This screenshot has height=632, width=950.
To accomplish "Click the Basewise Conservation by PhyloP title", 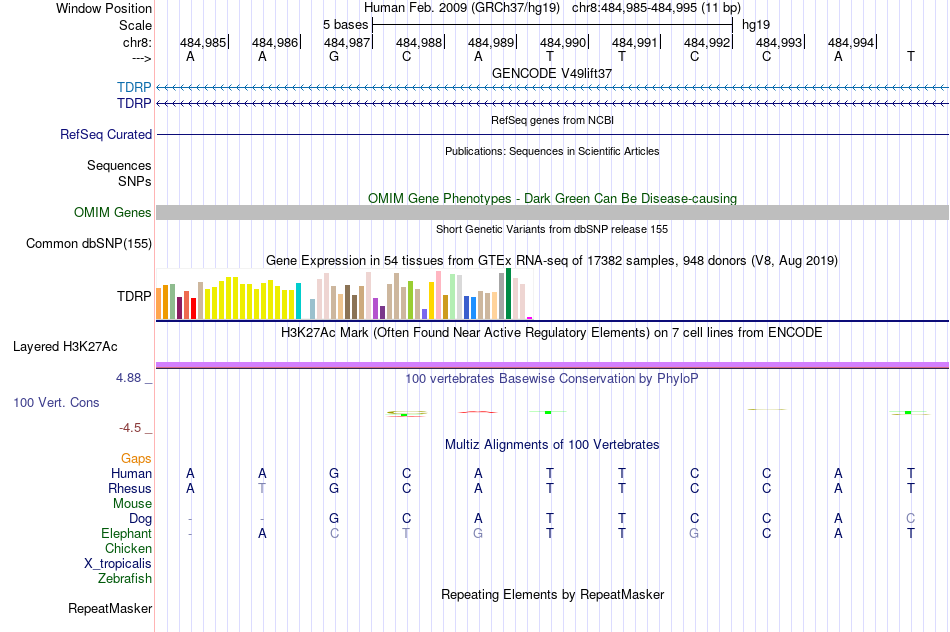I will coord(552,379).
